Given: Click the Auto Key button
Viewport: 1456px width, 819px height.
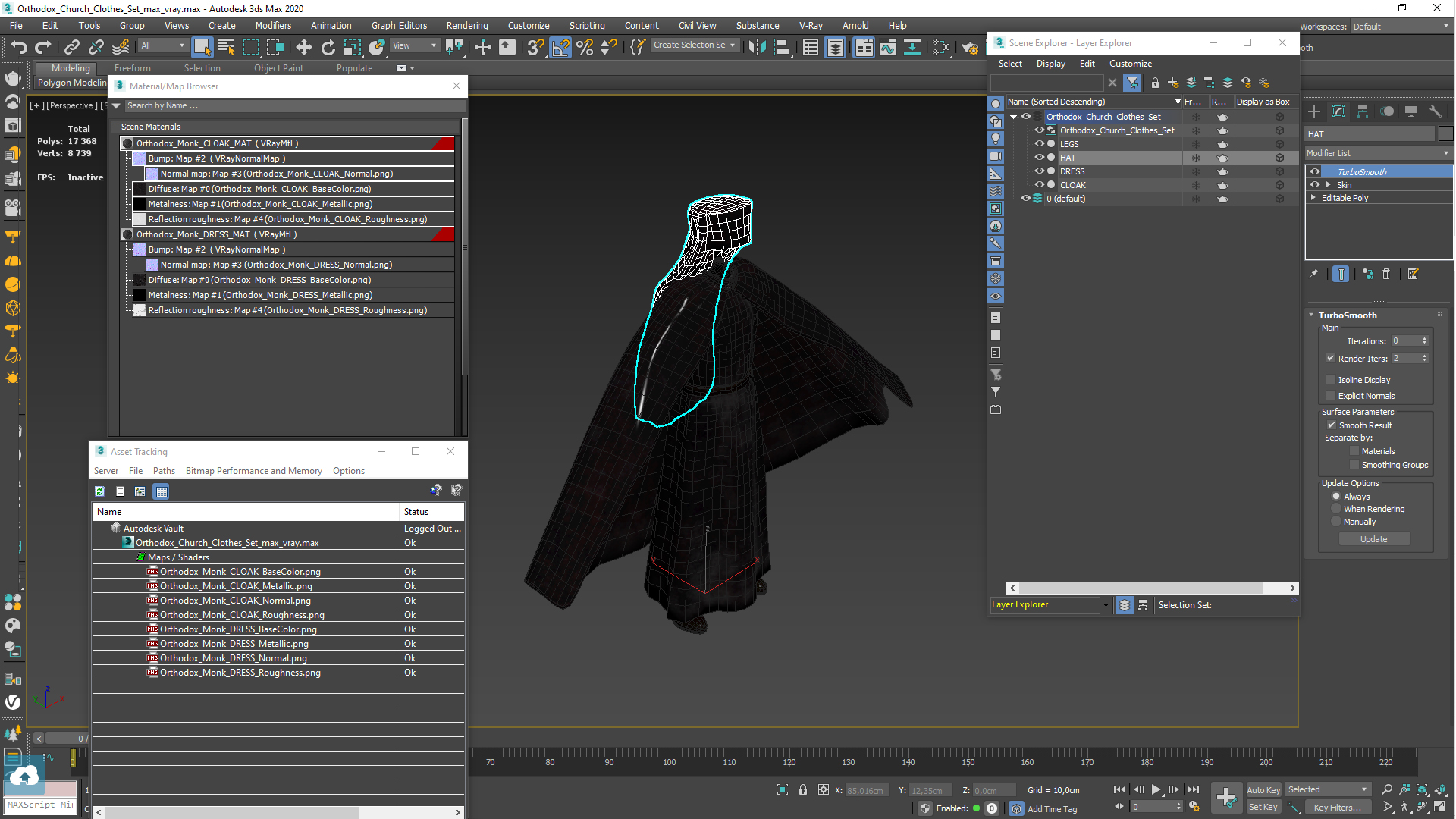Looking at the screenshot, I should [1263, 790].
